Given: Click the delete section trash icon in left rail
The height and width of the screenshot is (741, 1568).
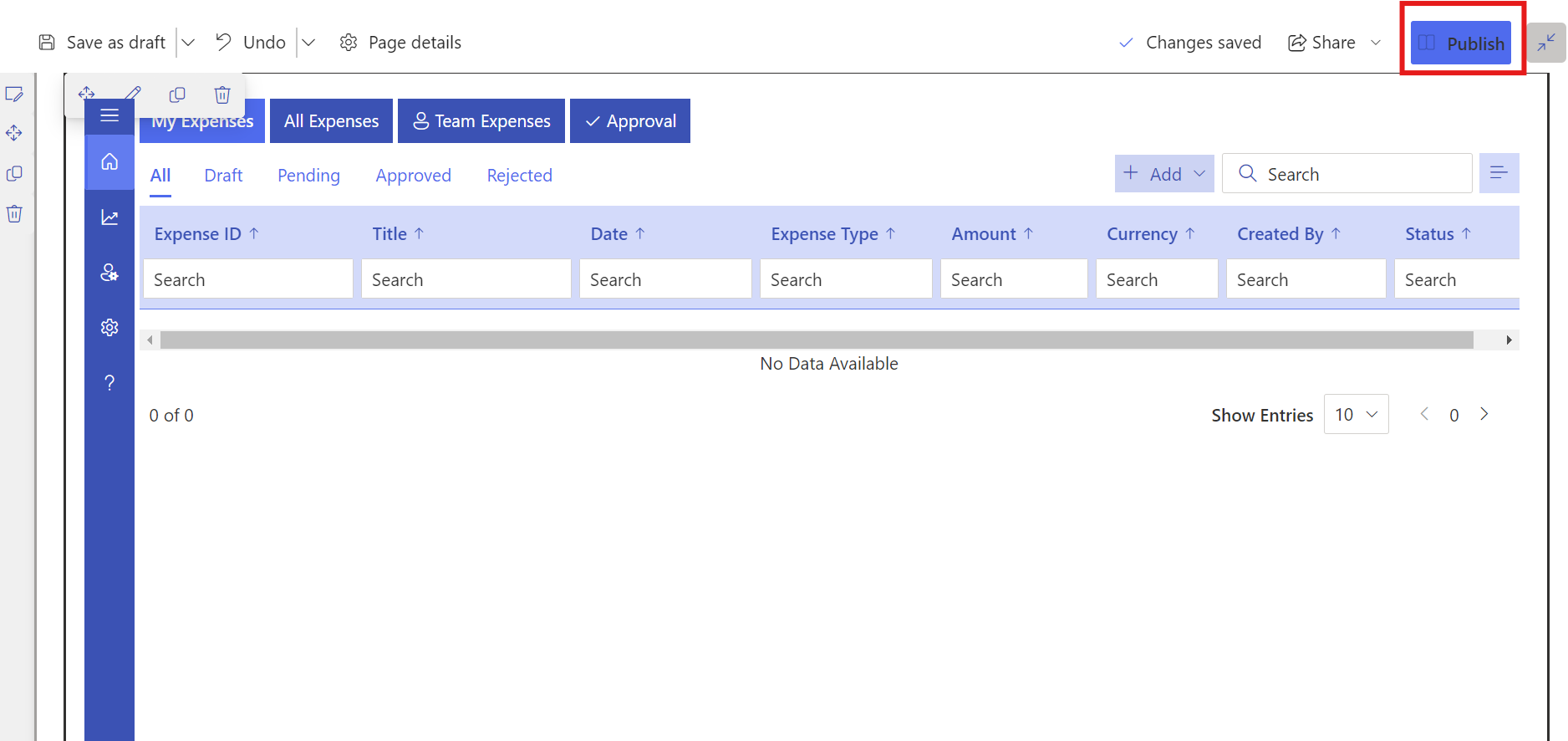Looking at the screenshot, I should click(14, 213).
